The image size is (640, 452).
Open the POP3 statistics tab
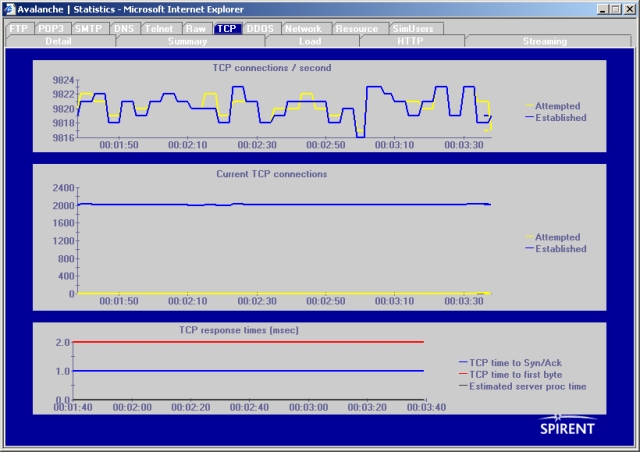[x=51, y=29]
